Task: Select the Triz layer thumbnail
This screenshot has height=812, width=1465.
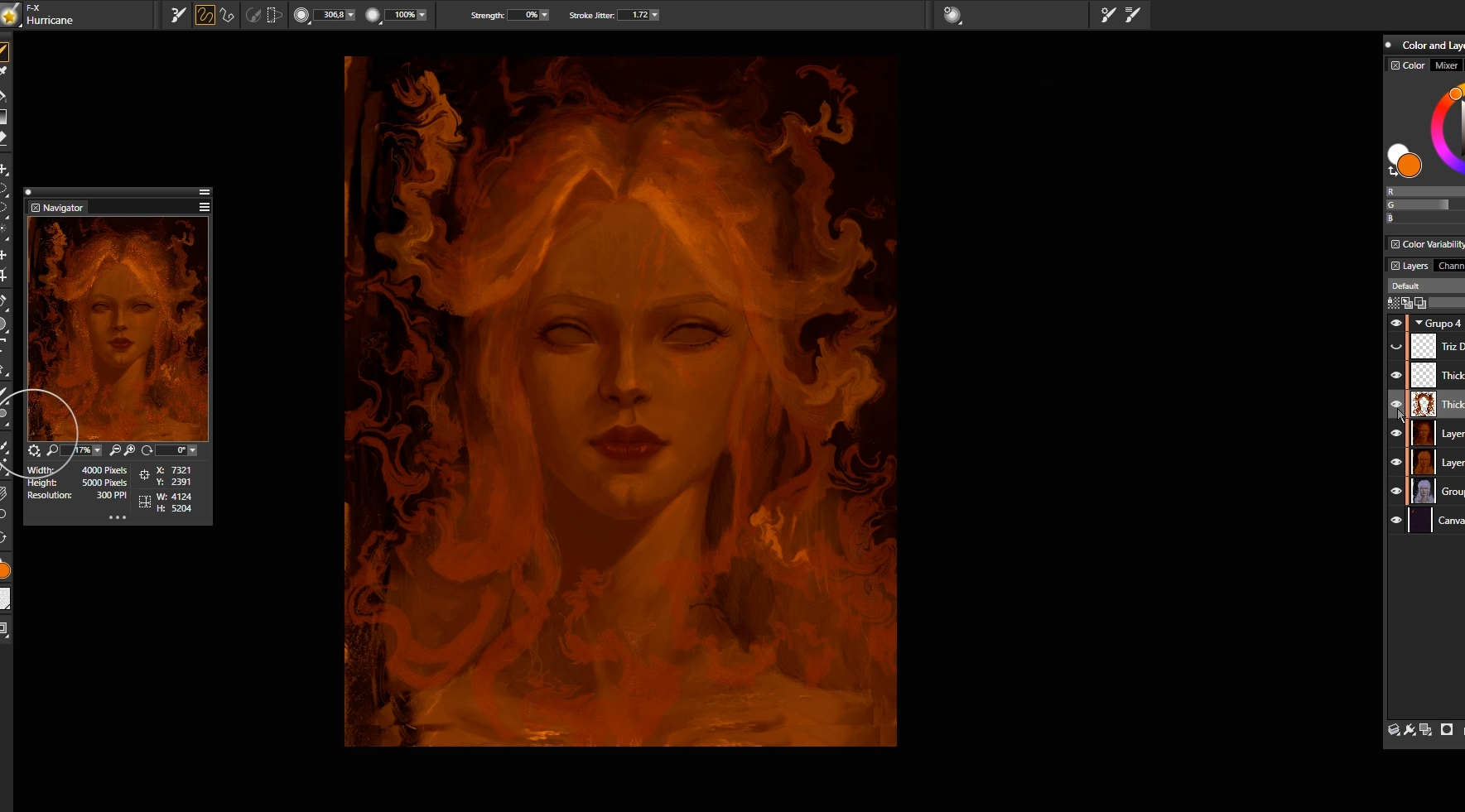Action: coord(1424,346)
